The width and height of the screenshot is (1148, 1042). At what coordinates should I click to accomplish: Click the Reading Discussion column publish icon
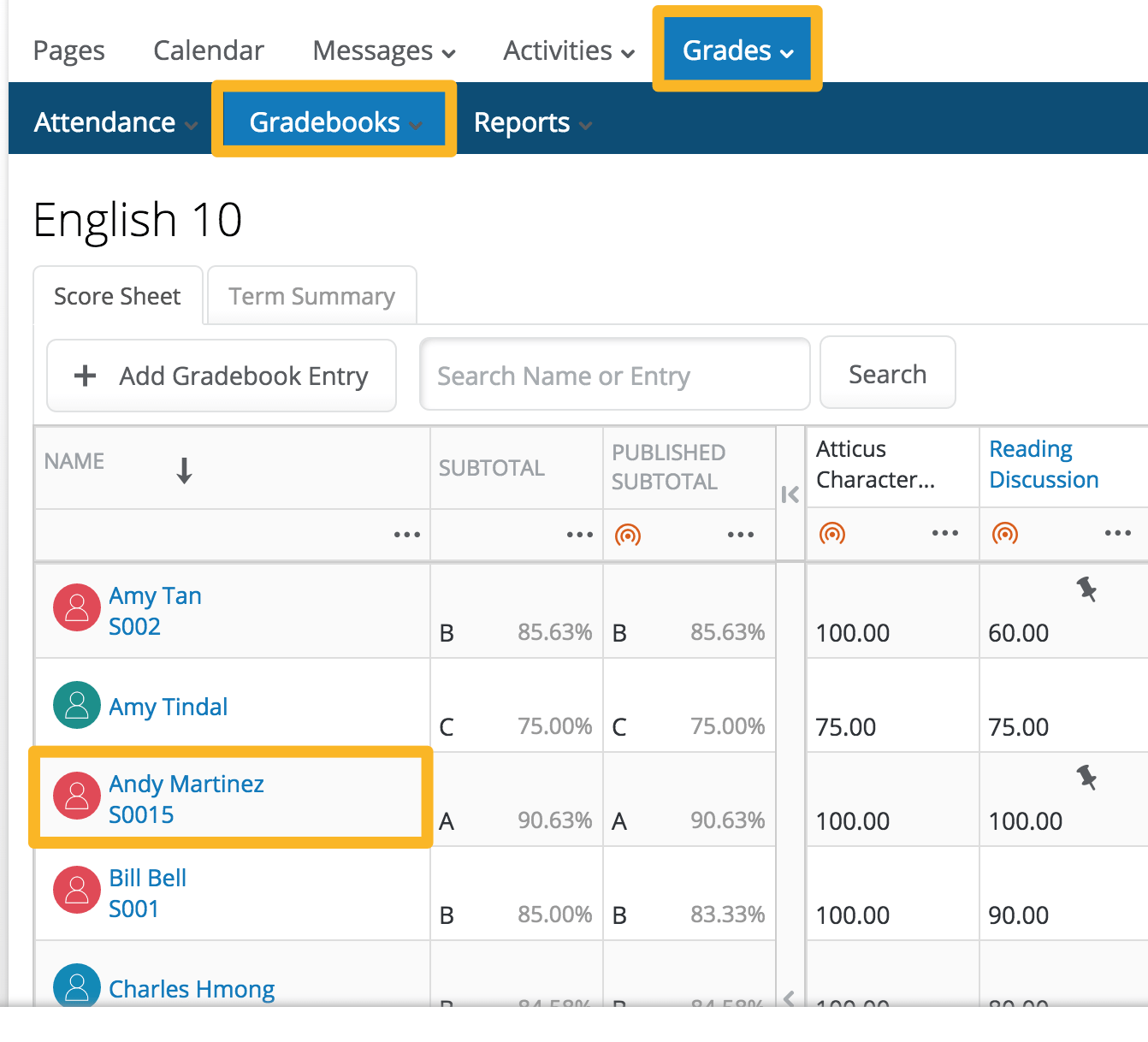coord(1004,533)
